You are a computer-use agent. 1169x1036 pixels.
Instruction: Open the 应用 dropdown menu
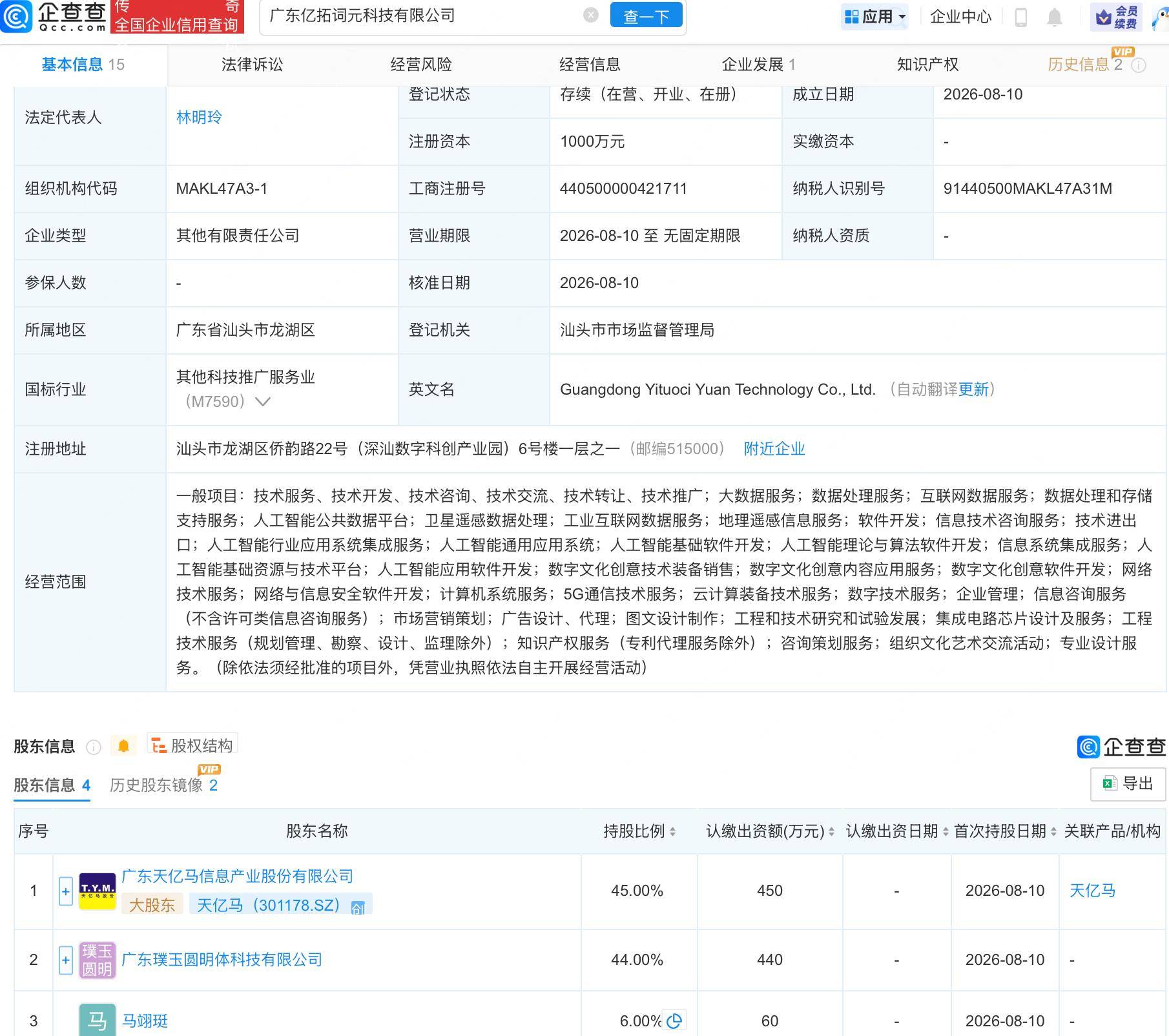874,17
